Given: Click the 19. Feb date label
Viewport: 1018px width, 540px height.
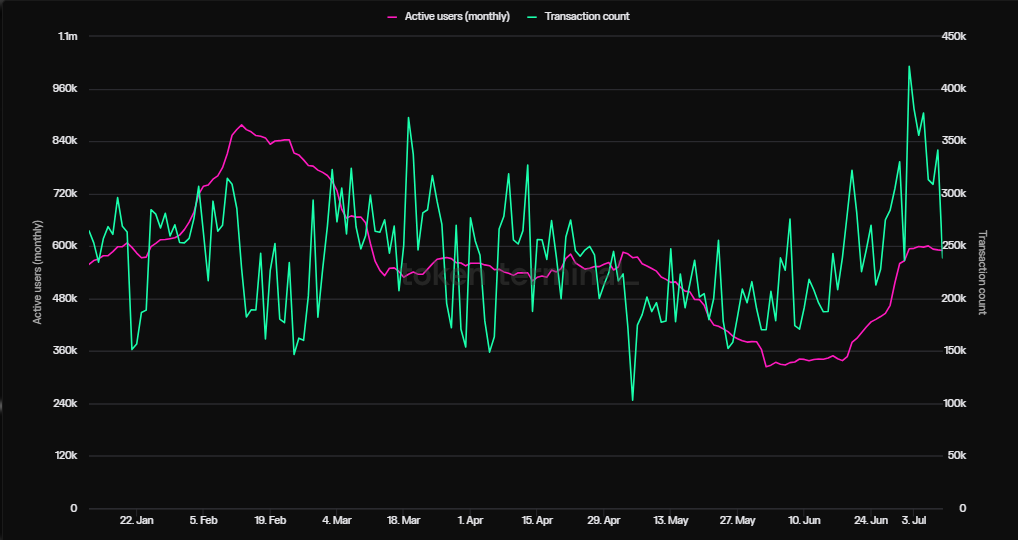Looking at the screenshot, I should click(270, 521).
